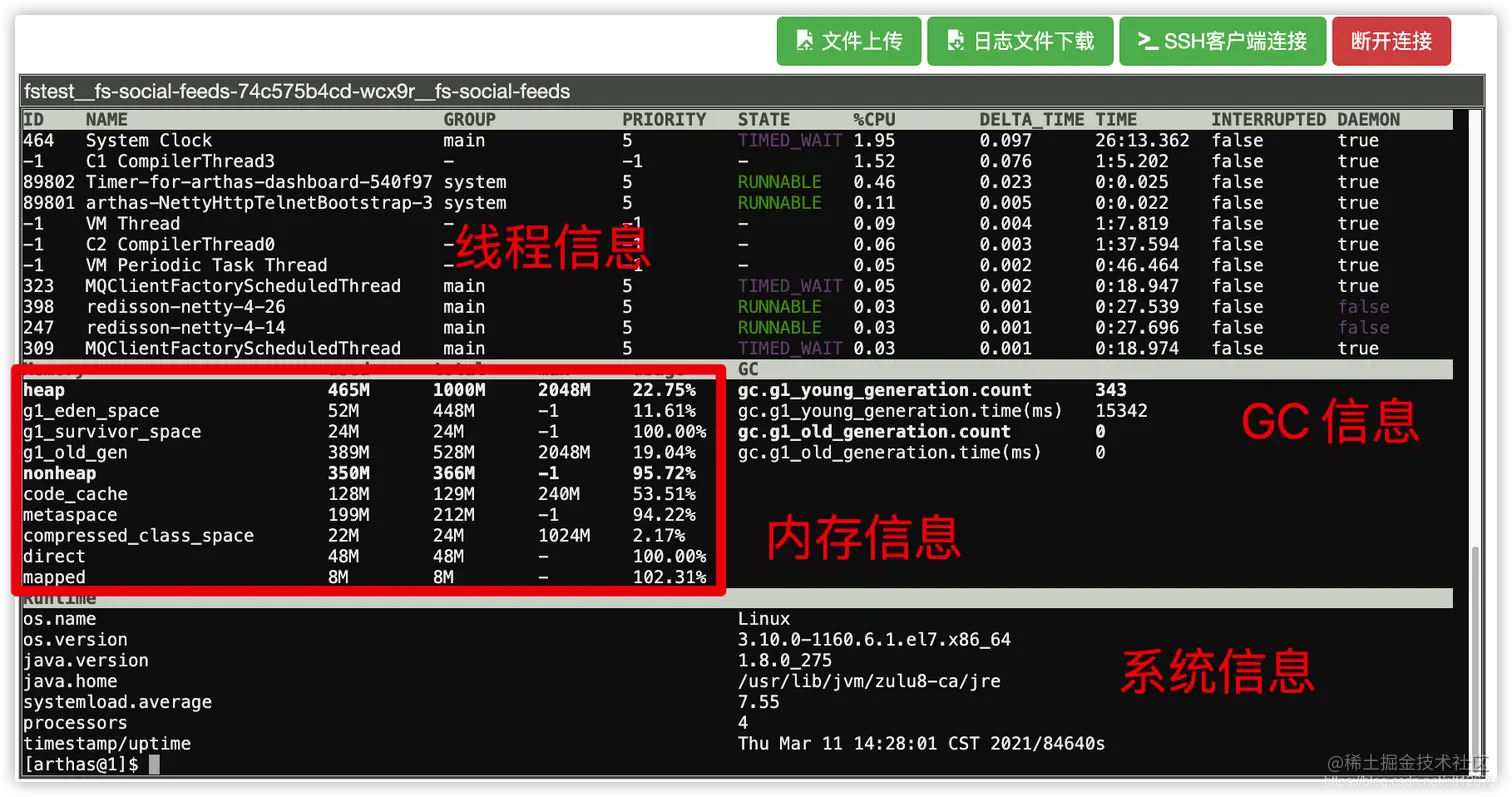Image resolution: width=1512 pixels, height=797 pixels.
Task: Click the os.version value 3.10.0-1160.6.1.el7.x86_64
Action: pos(875,640)
